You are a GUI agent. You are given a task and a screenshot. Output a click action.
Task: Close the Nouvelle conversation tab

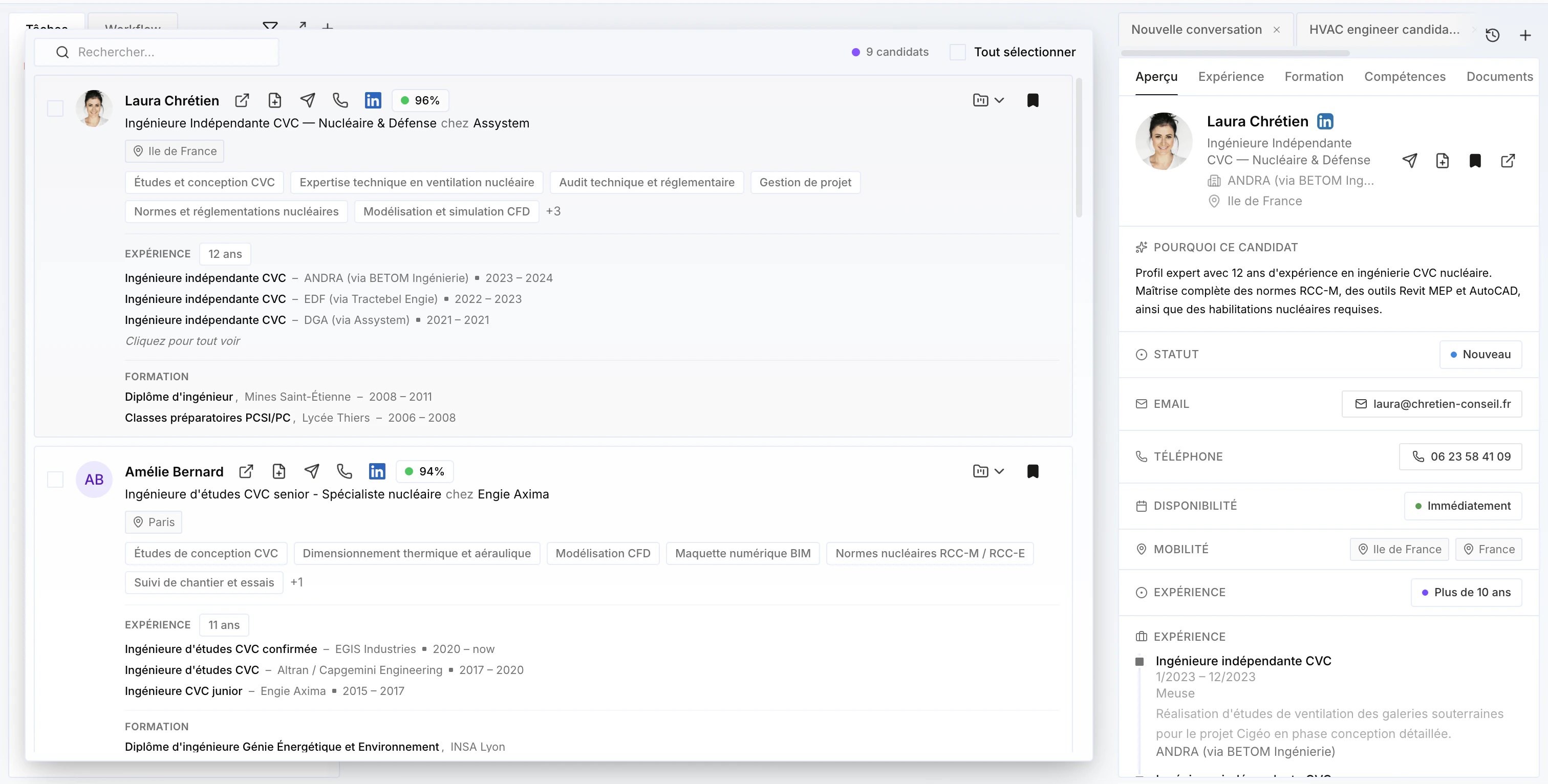[x=1276, y=30]
